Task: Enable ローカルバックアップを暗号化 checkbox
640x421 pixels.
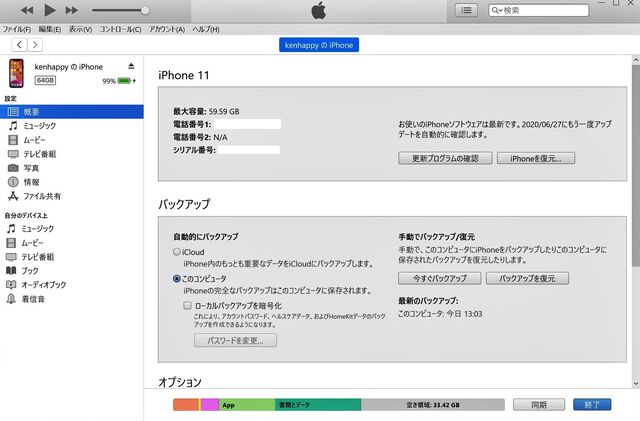Action: click(x=187, y=305)
